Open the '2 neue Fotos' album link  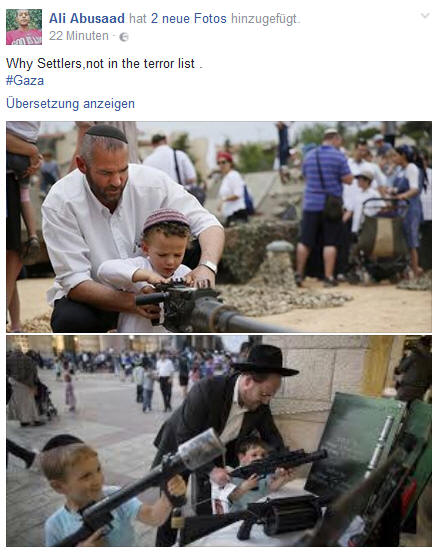pos(188,18)
